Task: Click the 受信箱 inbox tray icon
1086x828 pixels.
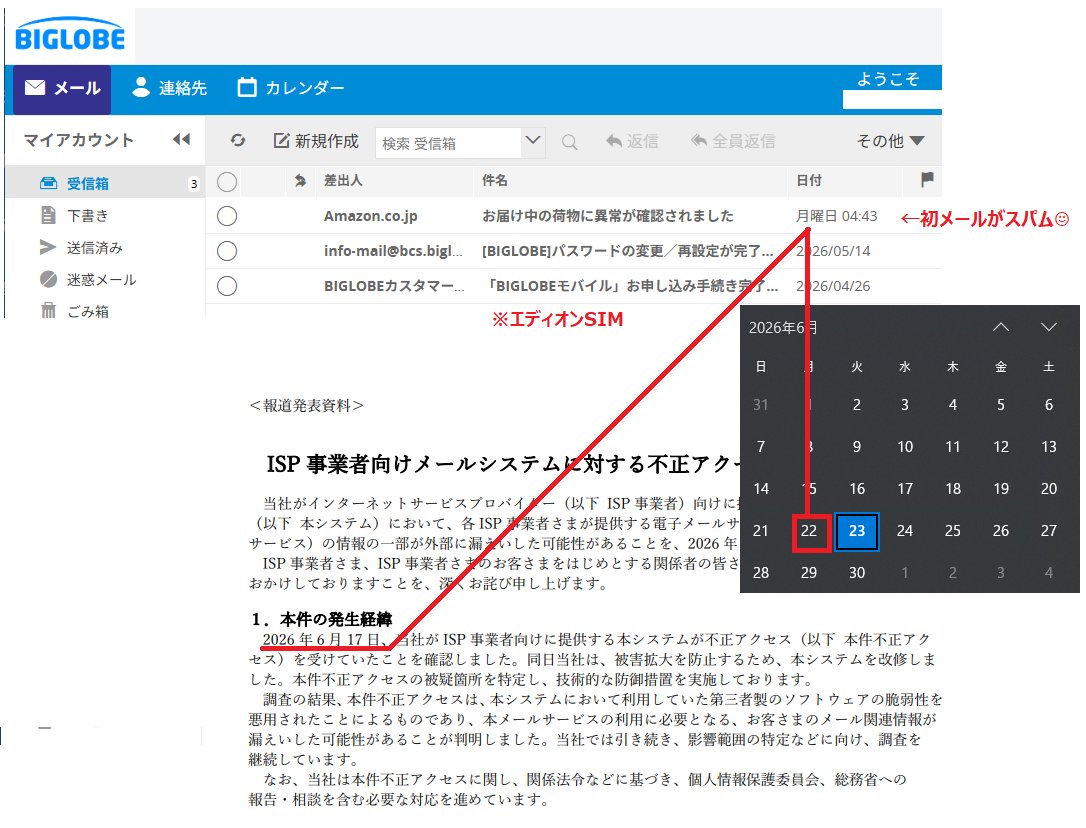Action: coord(48,183)
